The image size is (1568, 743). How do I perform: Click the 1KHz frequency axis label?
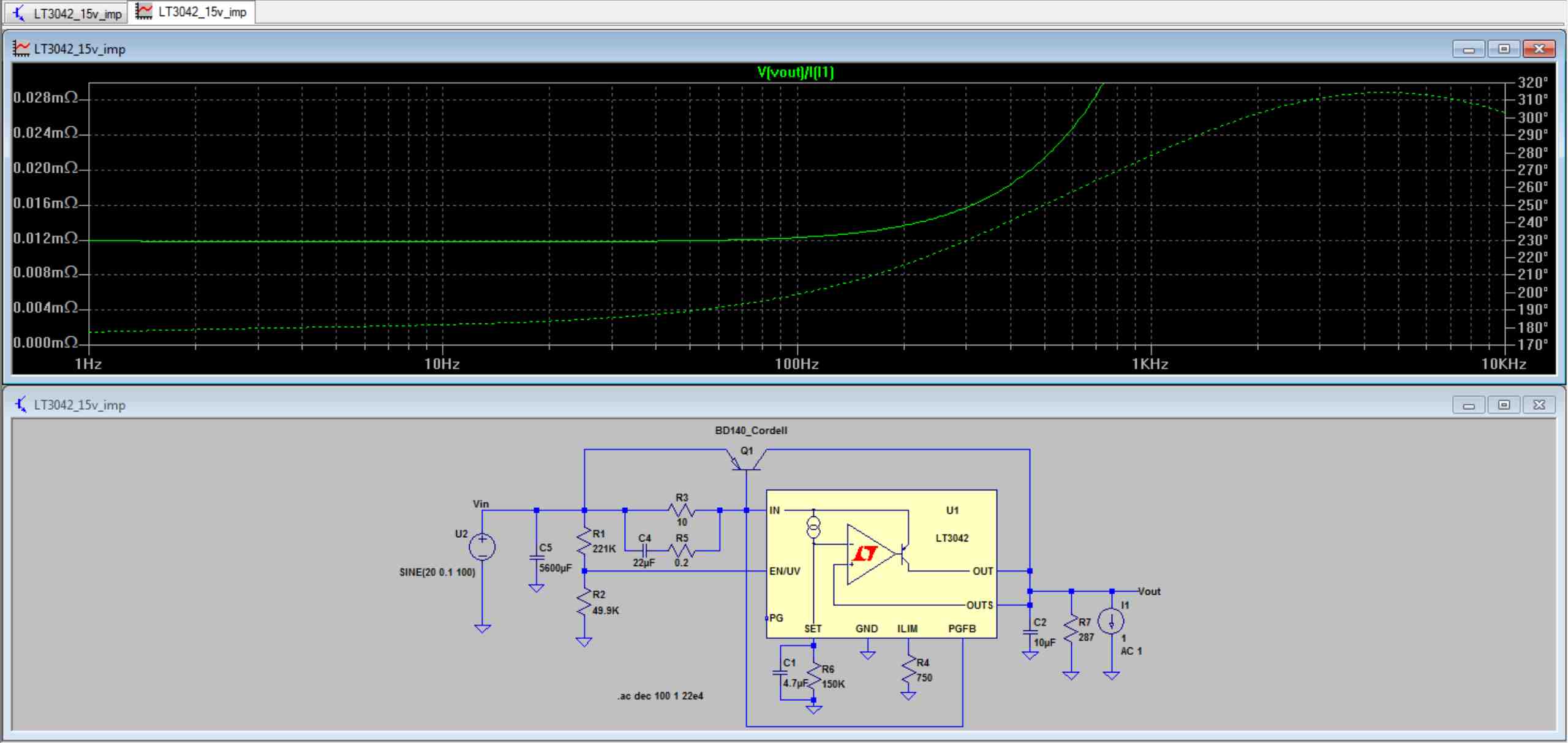click(x=1150, y=364)
